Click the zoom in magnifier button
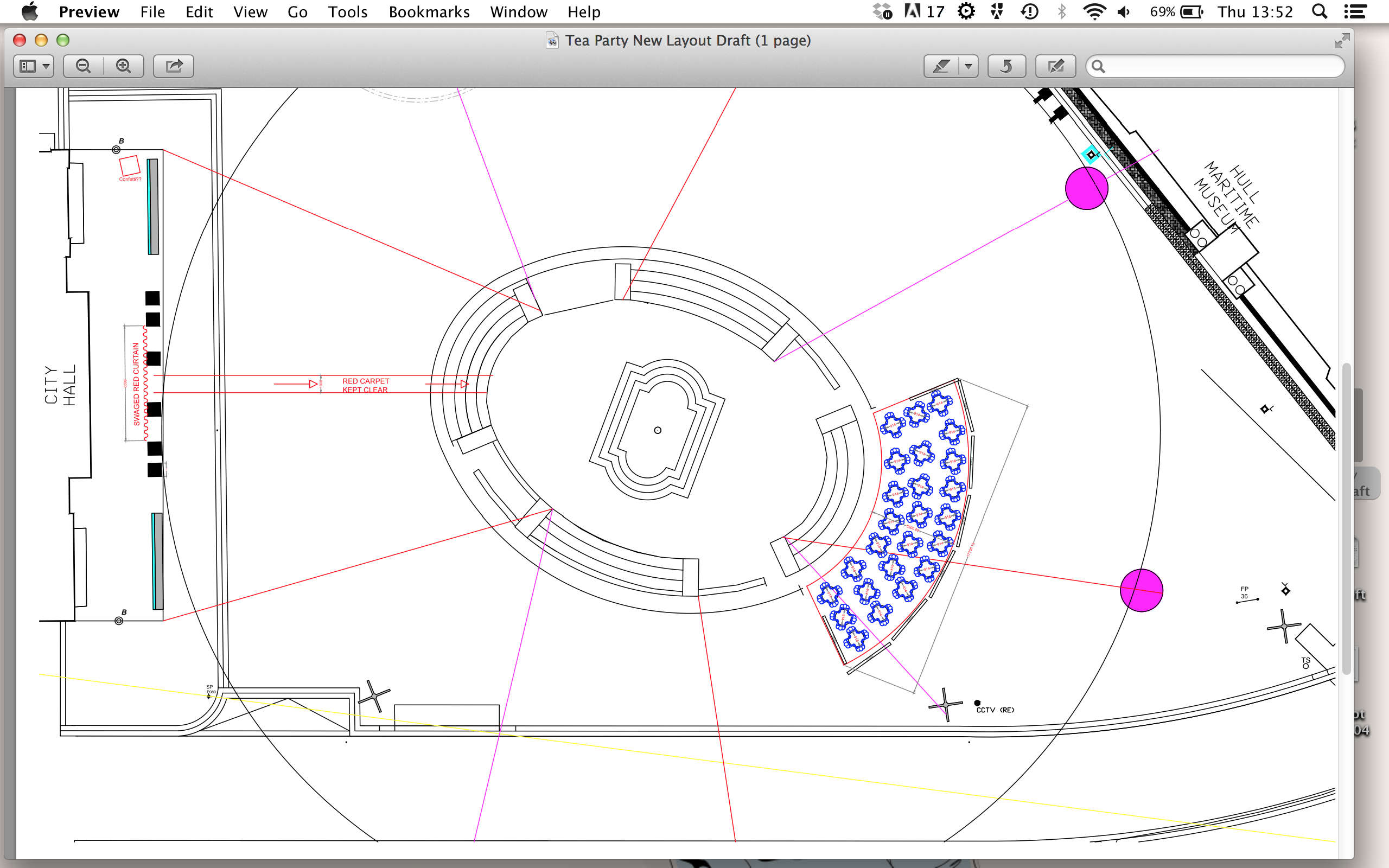 tap(123, 66)
